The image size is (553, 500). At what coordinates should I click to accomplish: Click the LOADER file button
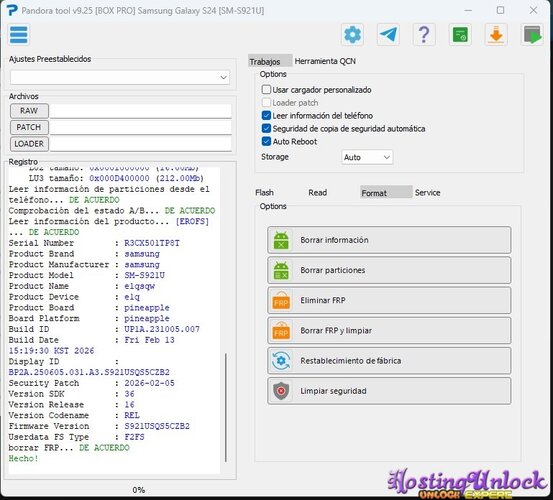29,144
